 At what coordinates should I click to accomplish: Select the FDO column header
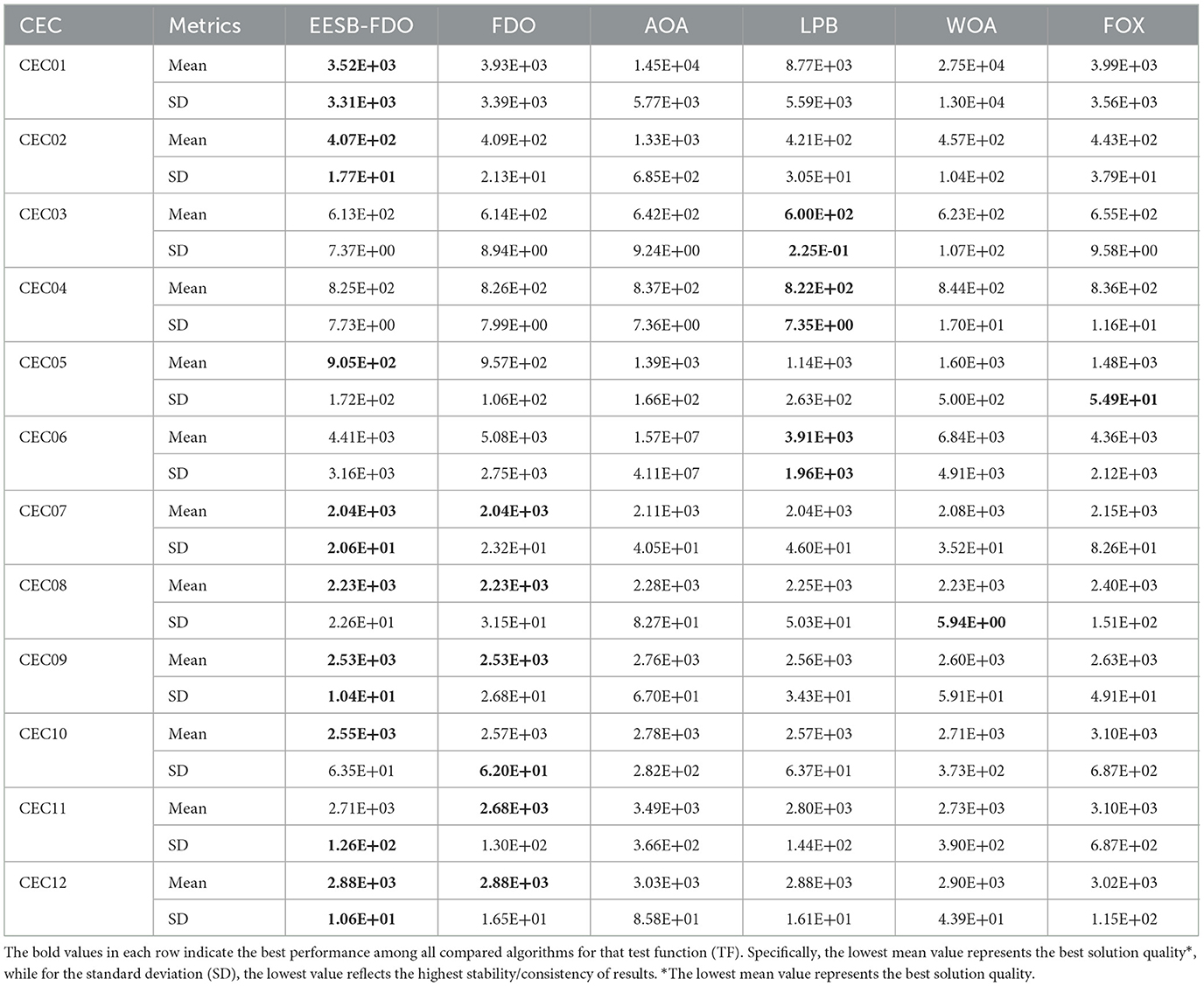514,25
